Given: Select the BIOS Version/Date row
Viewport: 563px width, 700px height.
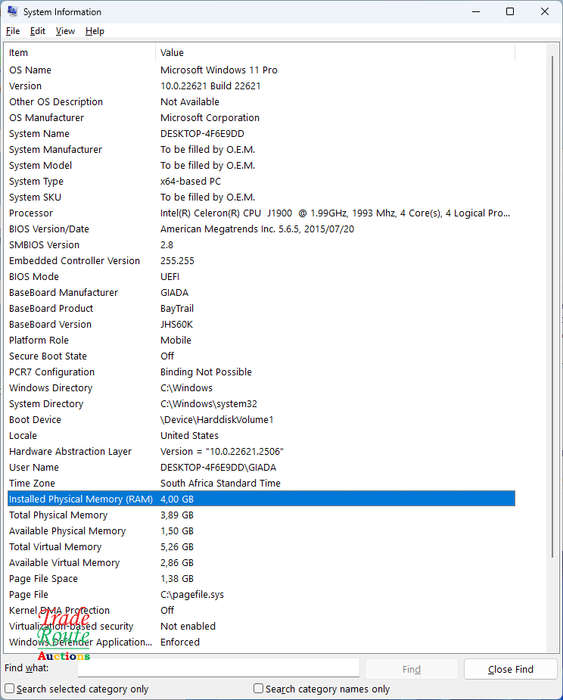Looking at the screenshot, I should click(x=261, y=229).
